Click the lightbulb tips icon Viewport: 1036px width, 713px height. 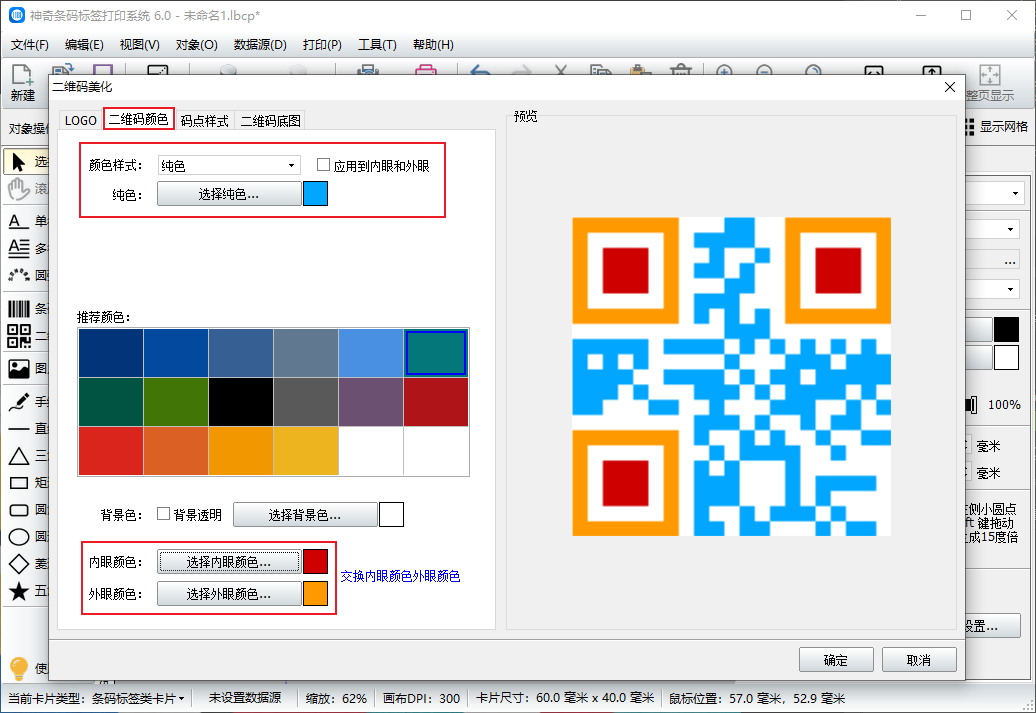(x=18, y=668)
